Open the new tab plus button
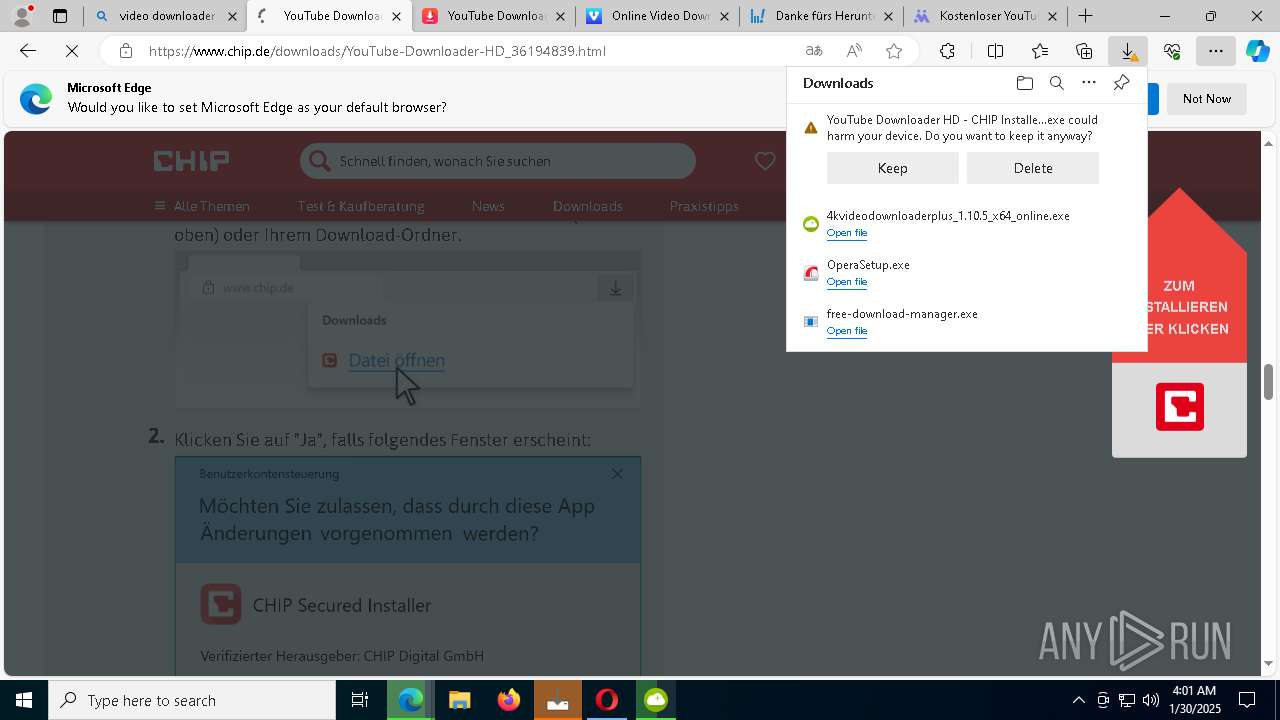 (x=1085, y=16)
